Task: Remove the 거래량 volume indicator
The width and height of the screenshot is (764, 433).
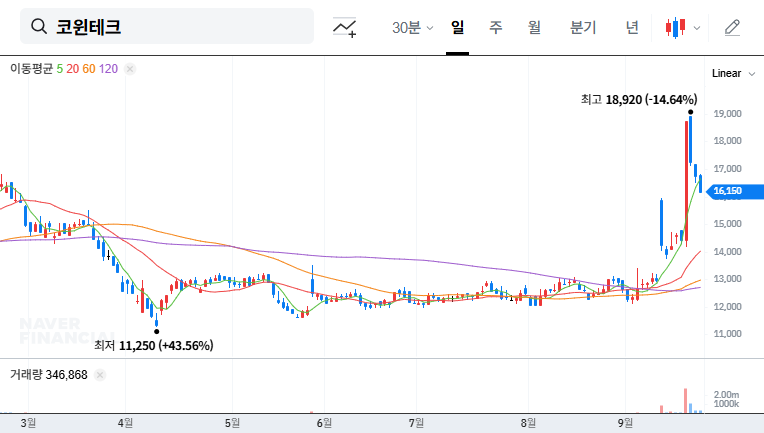Action: click(100, 375)
